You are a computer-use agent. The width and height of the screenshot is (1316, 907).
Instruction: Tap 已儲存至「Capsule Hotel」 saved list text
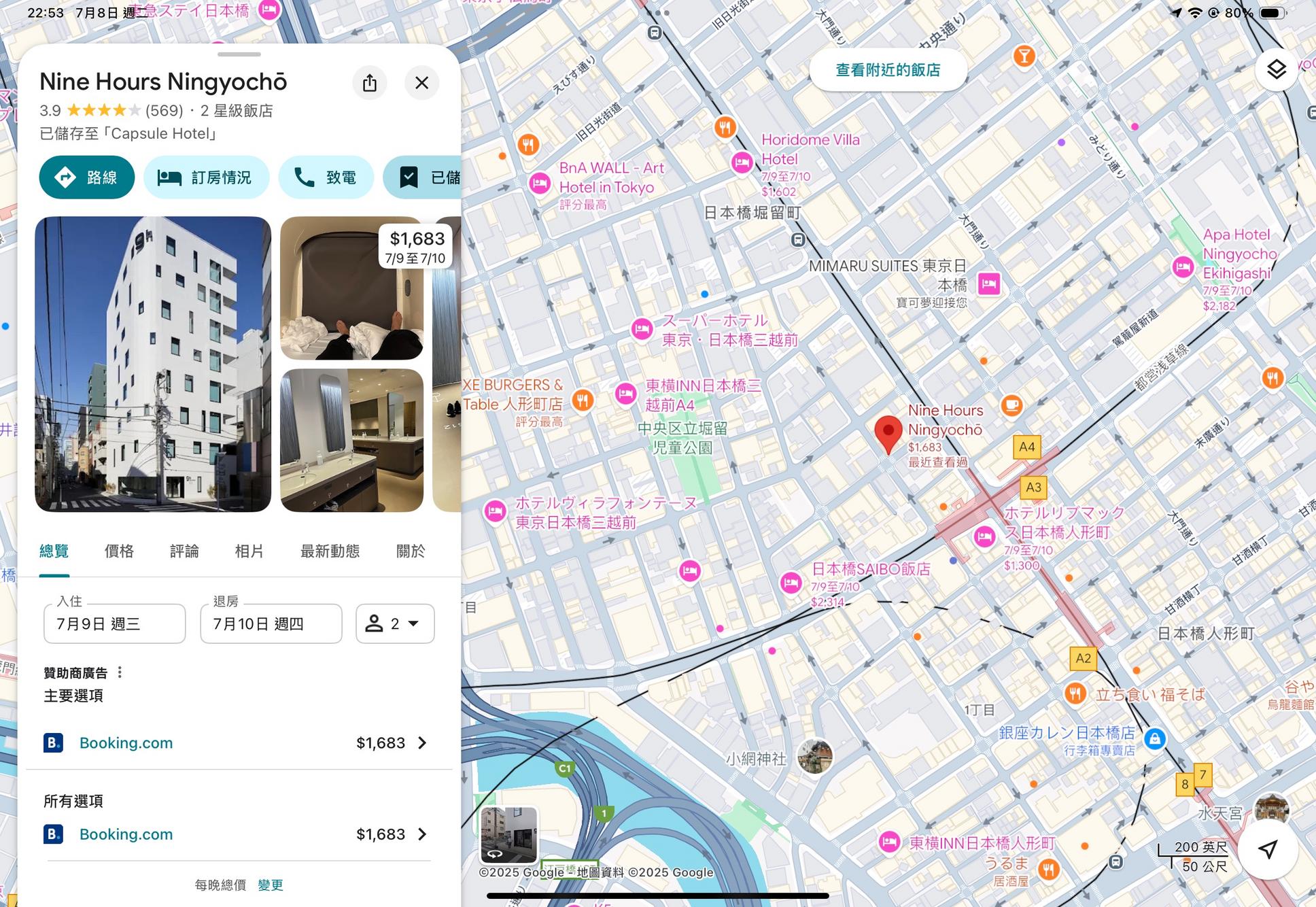coord(128,133)
